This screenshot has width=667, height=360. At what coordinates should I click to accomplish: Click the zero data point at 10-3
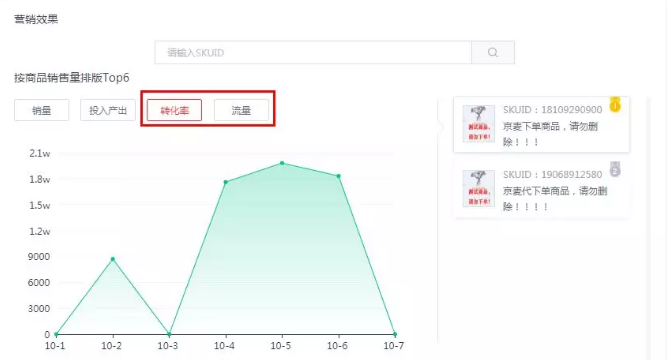pos(169,334)
